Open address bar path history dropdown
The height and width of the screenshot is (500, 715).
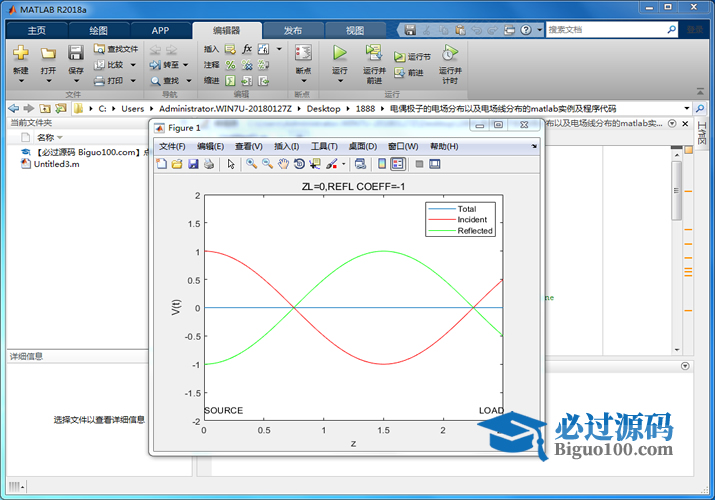click(x=687, y=108)
